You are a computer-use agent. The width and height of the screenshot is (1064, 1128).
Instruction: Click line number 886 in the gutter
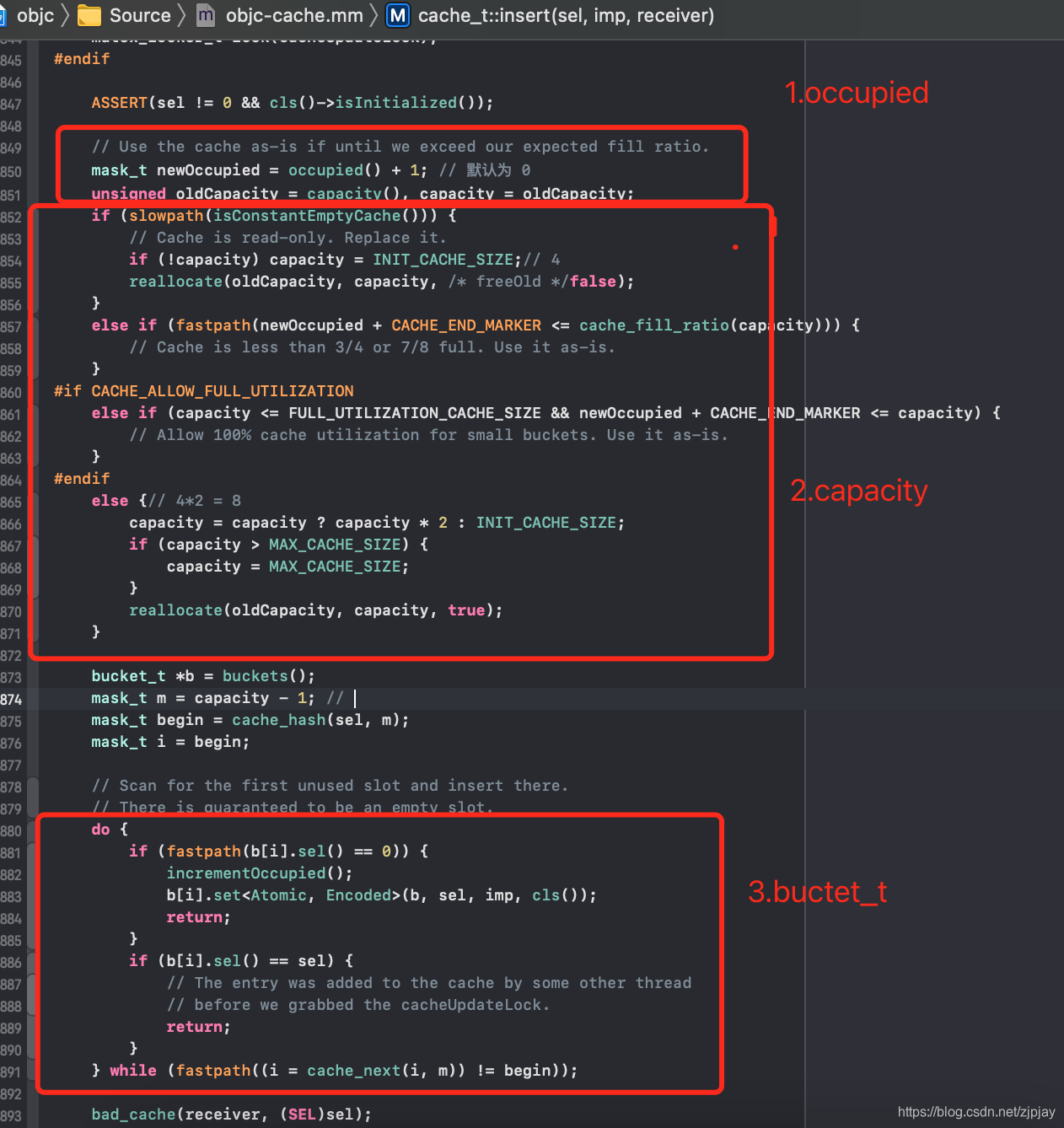click(11, 963)
